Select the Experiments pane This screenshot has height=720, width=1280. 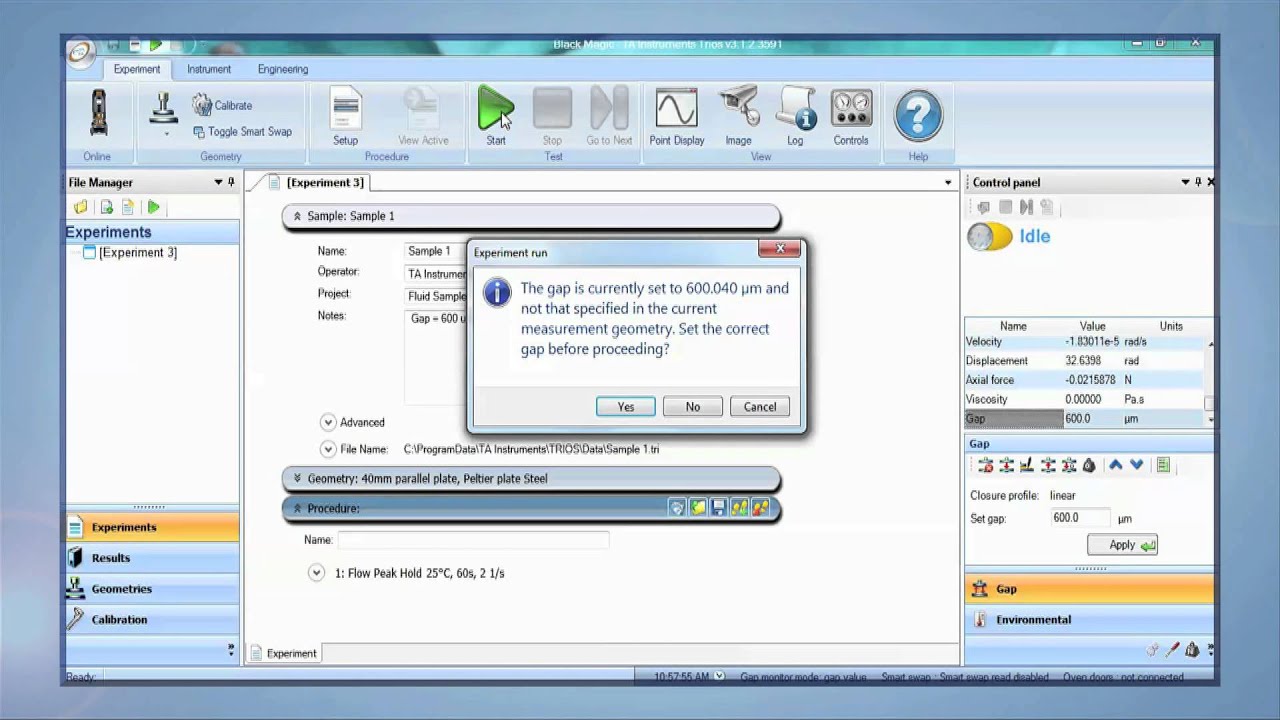click(152, 527)
